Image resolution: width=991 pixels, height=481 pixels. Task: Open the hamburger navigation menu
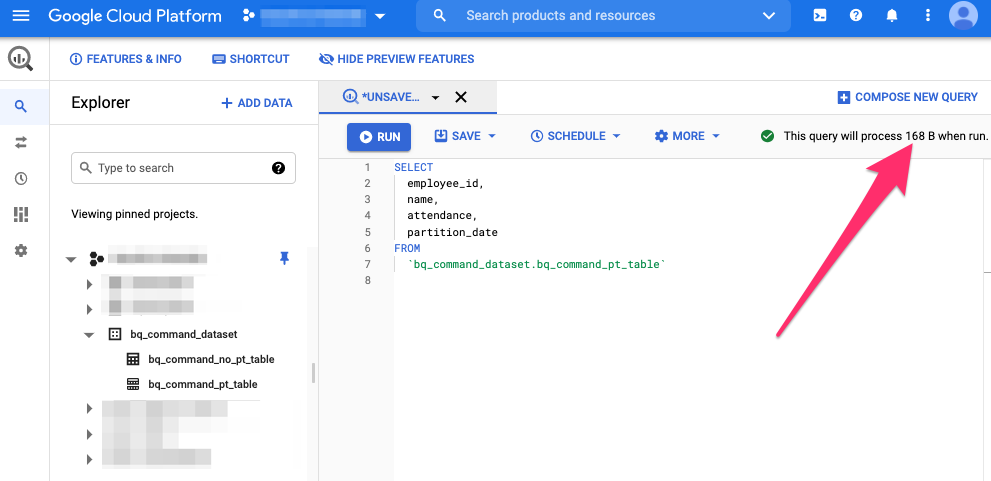21,16
